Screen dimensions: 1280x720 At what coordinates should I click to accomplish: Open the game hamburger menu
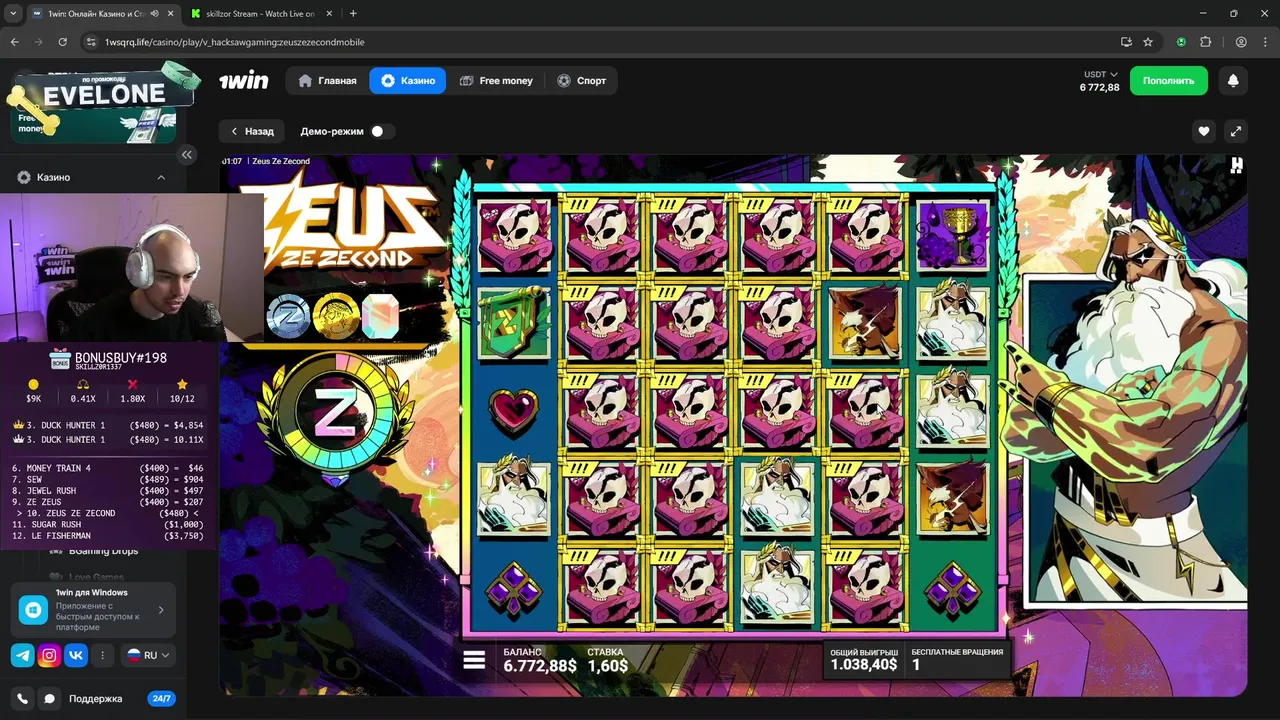click(x=474, y=660)
